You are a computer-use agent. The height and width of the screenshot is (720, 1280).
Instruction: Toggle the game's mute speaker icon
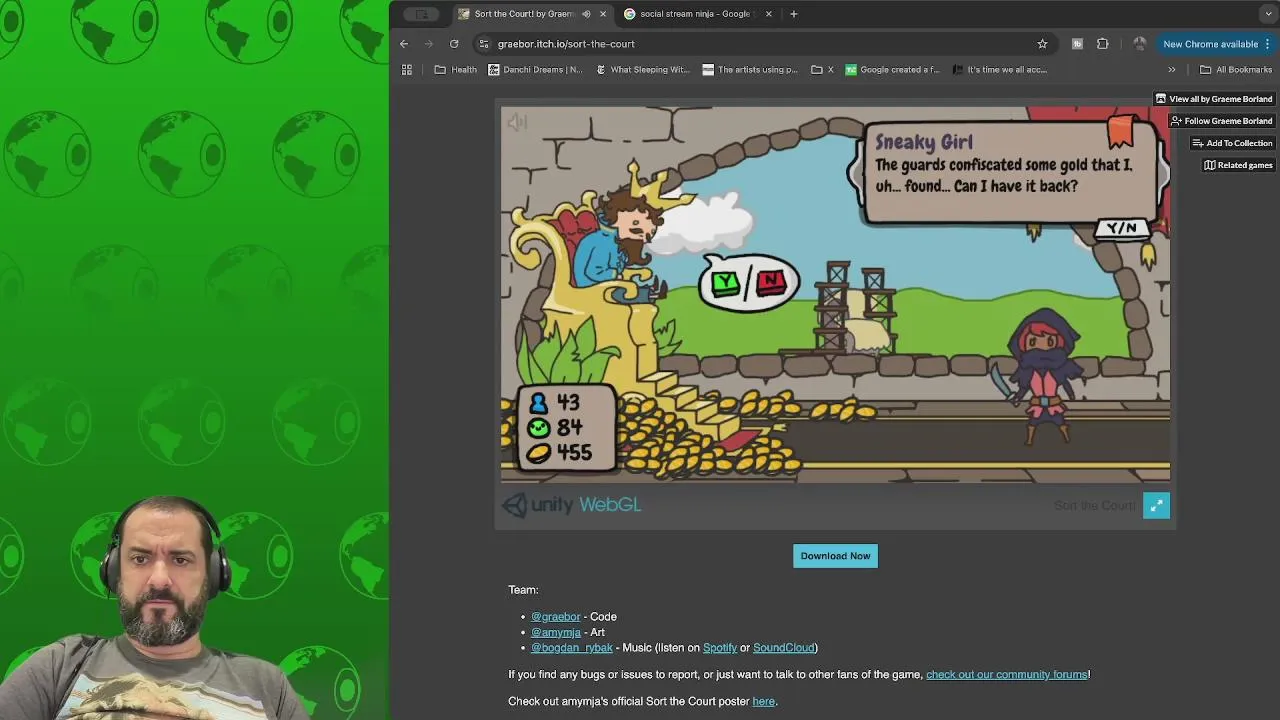pyautogui.click(x=517, y=123)
